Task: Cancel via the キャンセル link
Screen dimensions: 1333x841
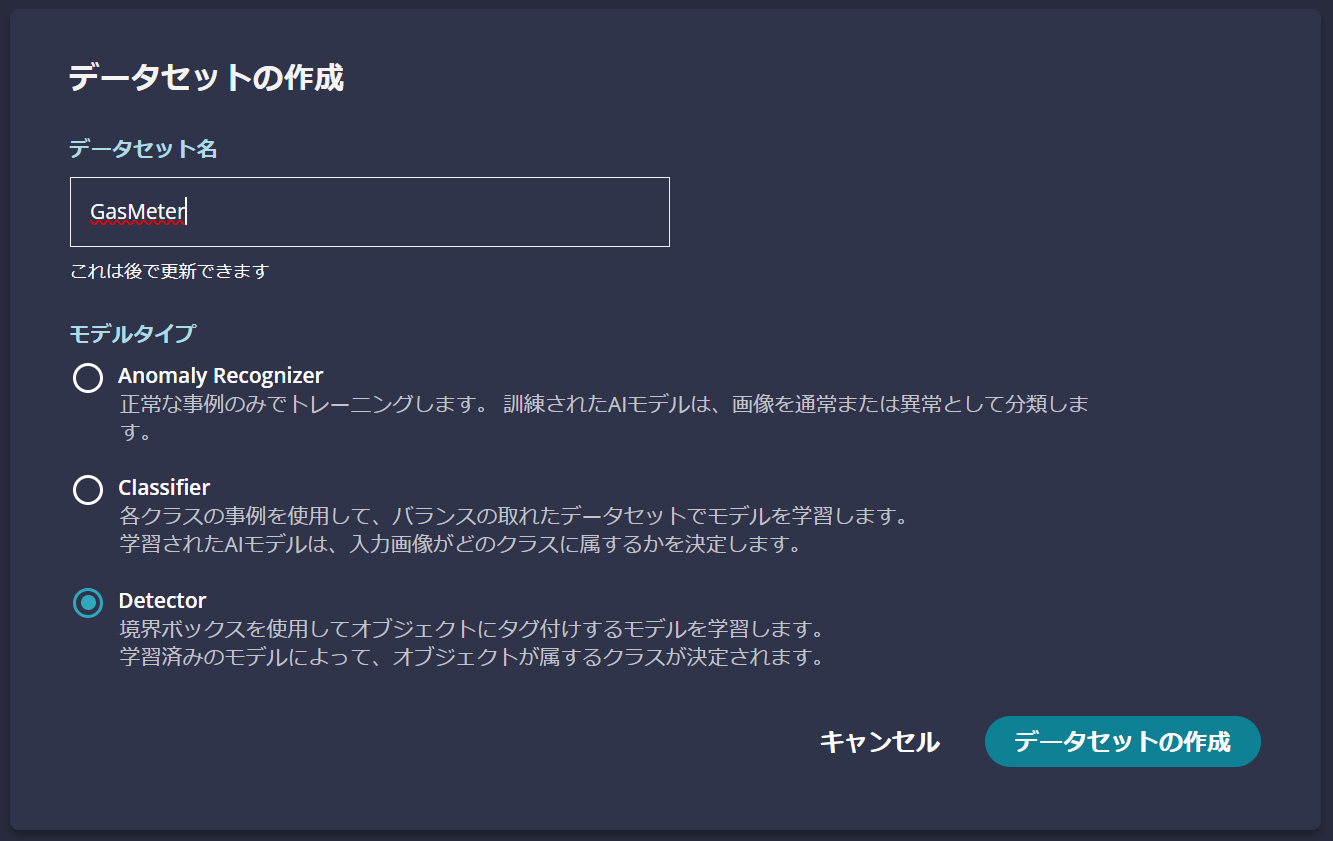Action: pos(879,742)
